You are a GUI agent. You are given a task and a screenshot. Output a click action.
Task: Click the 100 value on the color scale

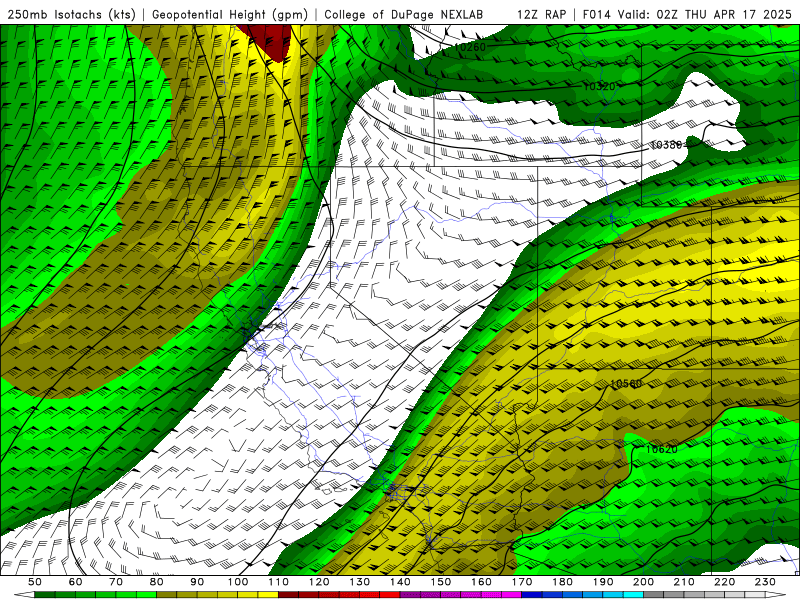(x=238, y=582)
